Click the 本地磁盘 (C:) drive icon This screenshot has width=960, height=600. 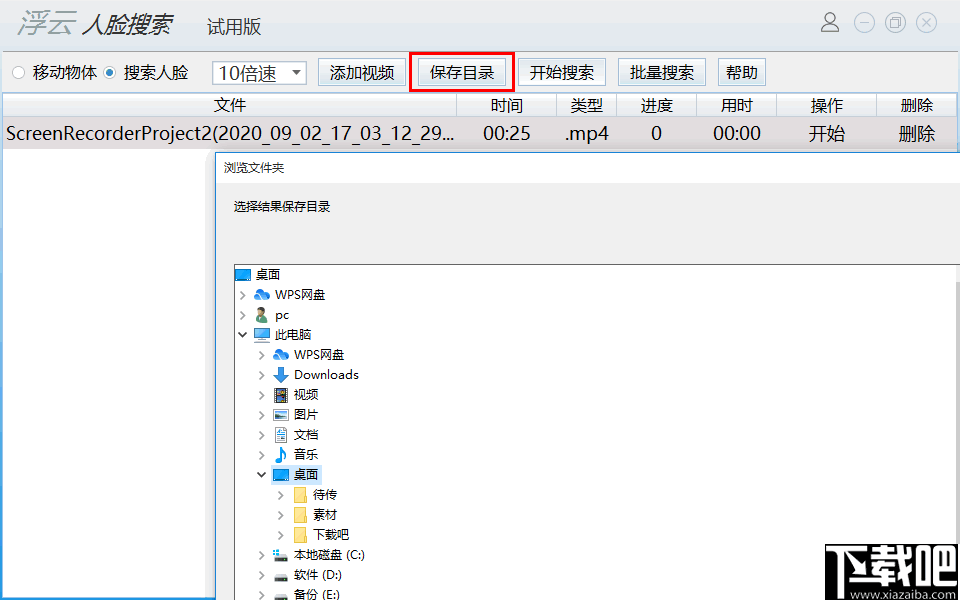281,554
